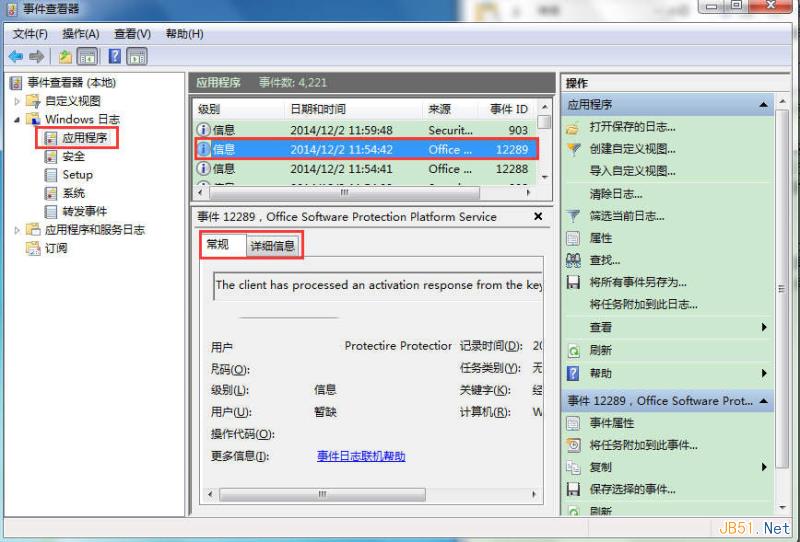
Task: Click 导入自定义视图... action
Action: 632,171
